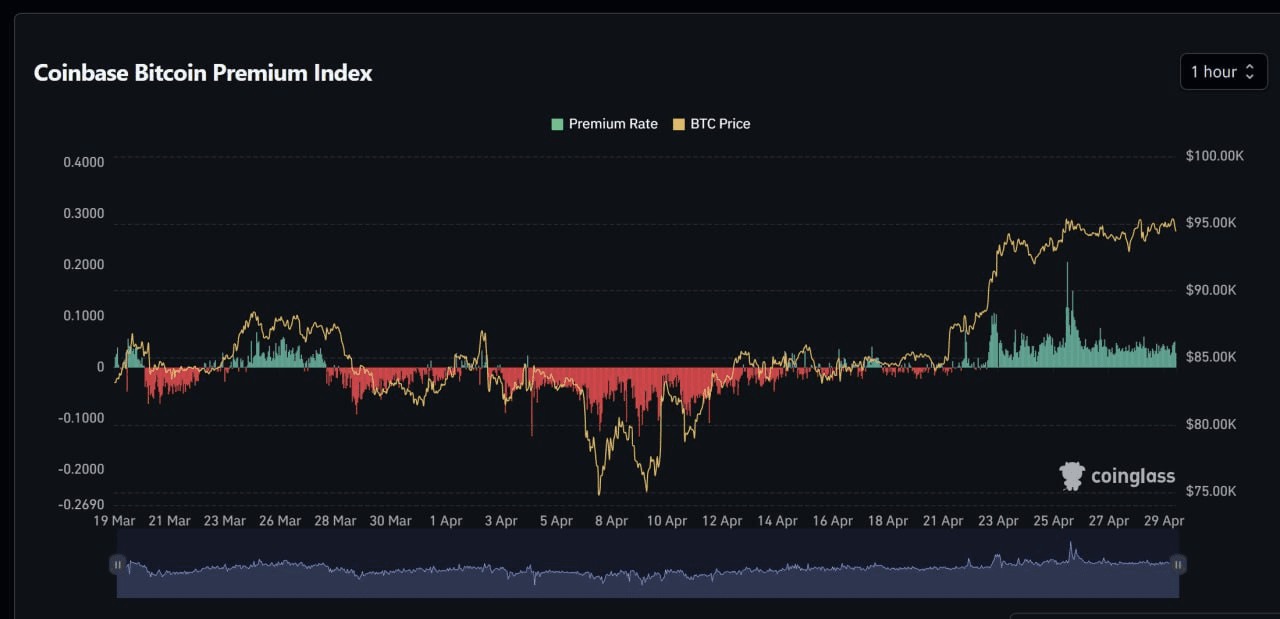Click the yellow BTC Price legend swatch
The height and width of the screenshot is (619, 1280).
679,124
